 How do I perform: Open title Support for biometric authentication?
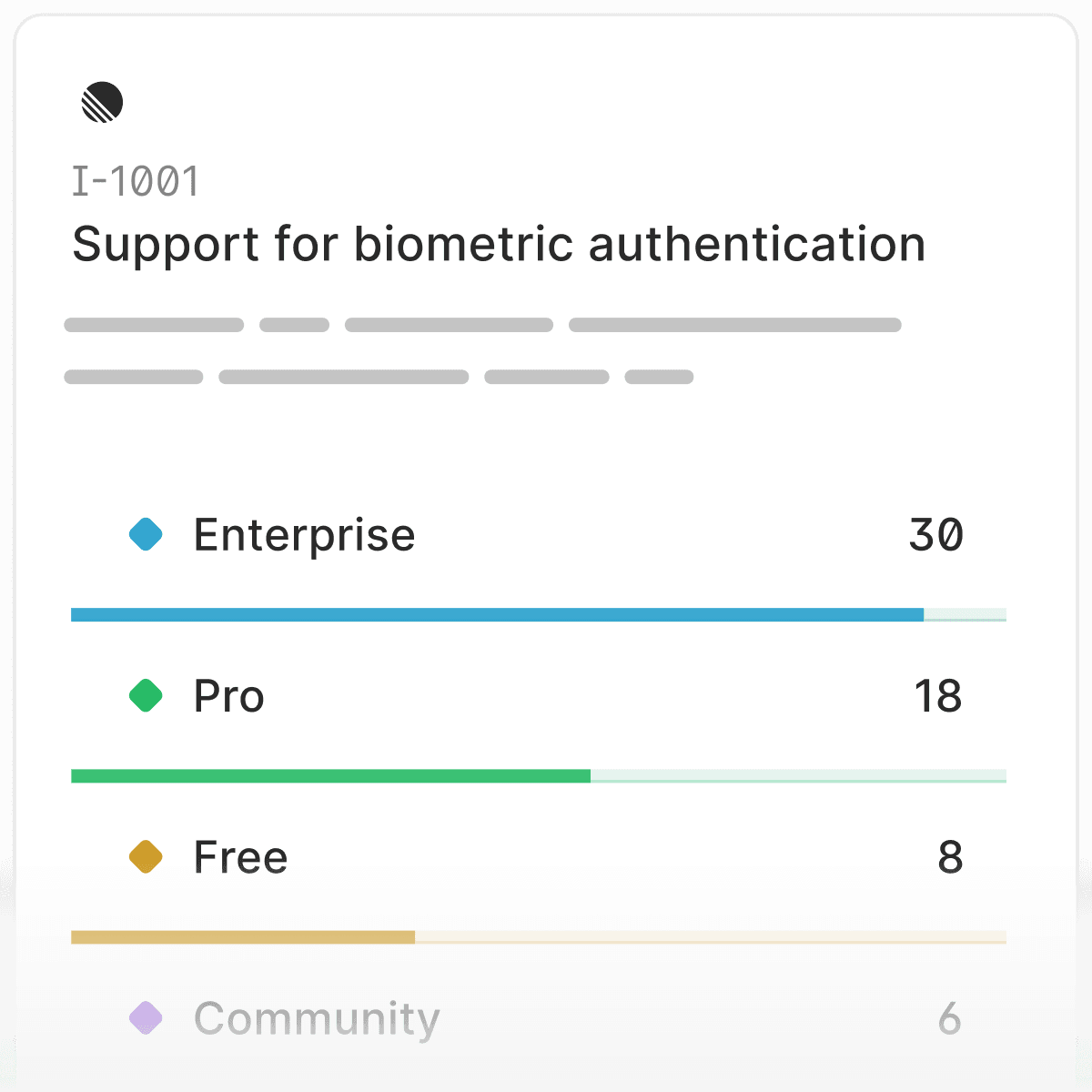[499, 244]
